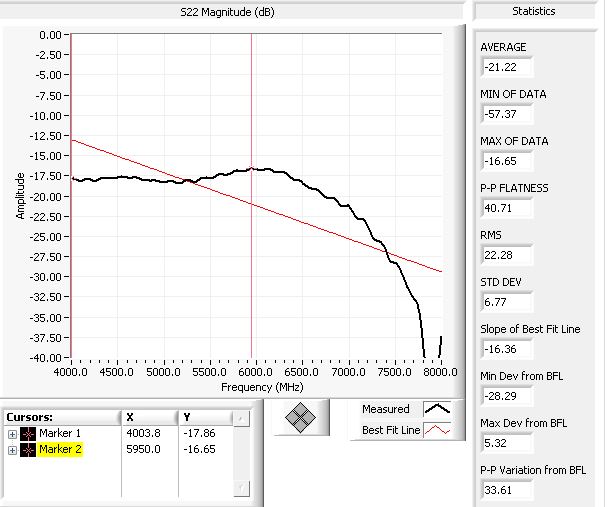Click Marker 1 Y value -17.86
This screenshot has height=507, width=610.
199,433
